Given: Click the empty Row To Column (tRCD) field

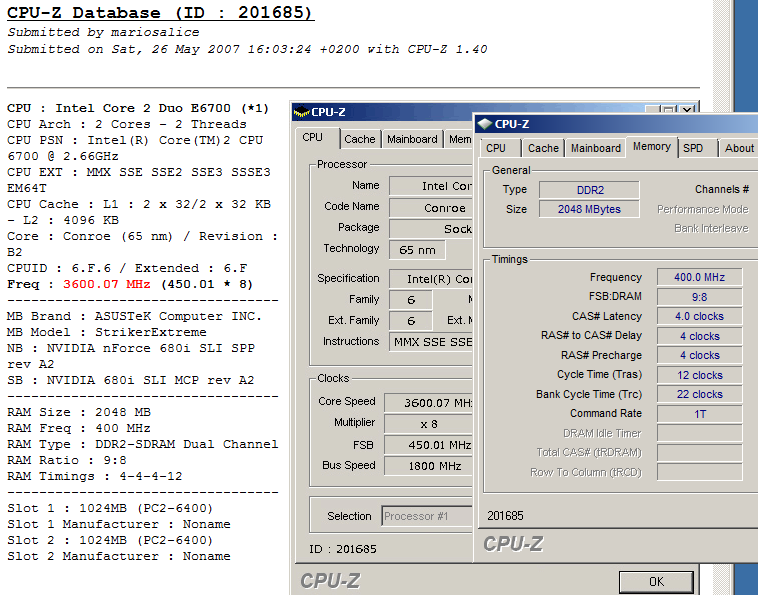Looking at the screenshot, I should (699, 472).
